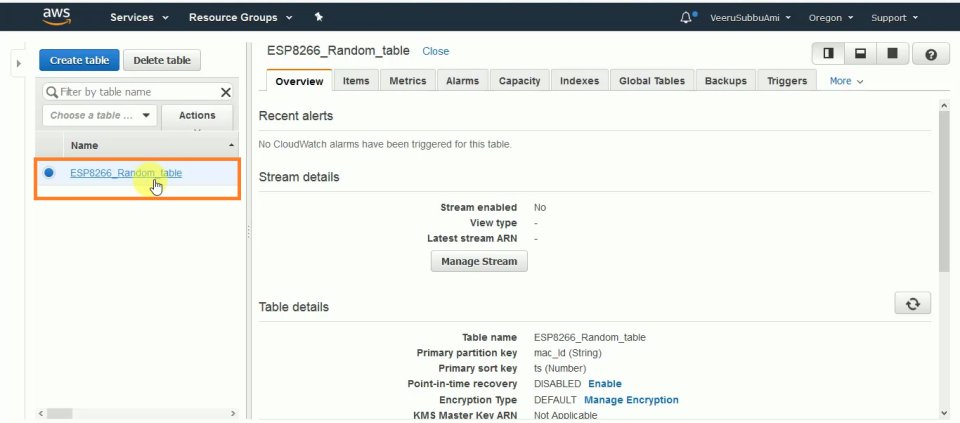
Task: Open the AWS home logo
Action: (x=57, y=17)
